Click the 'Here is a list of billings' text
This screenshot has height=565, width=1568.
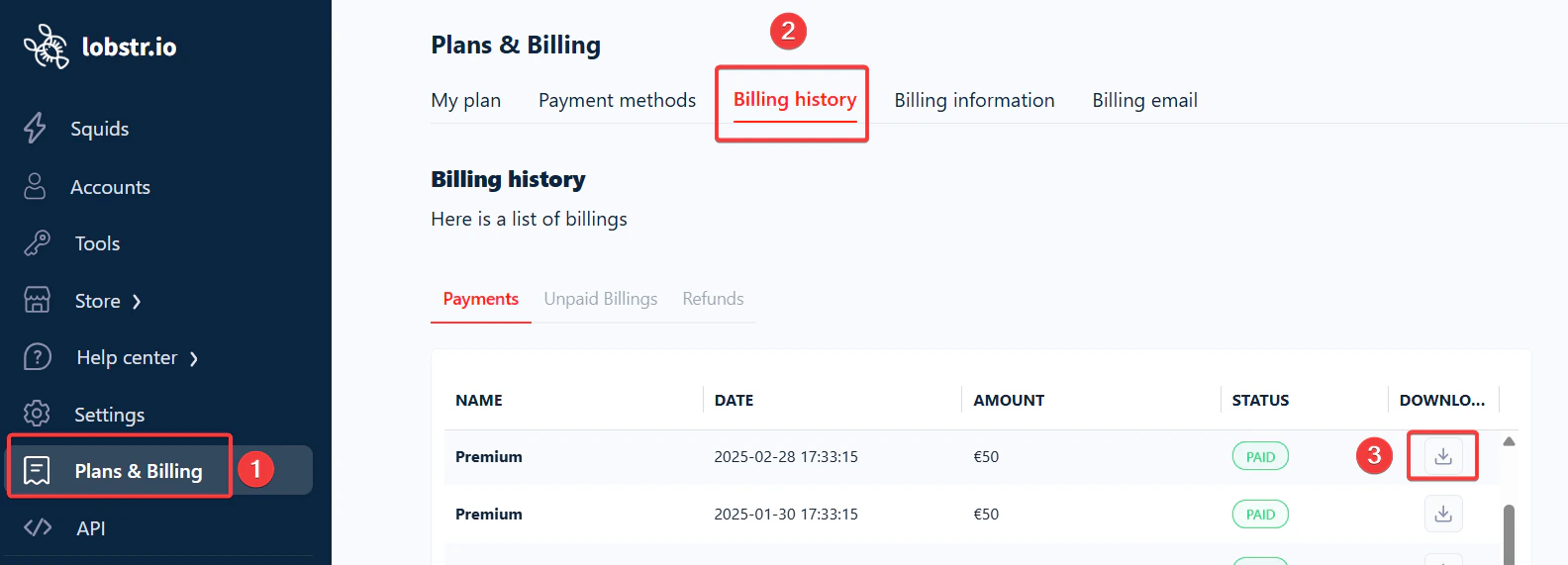coord(529,219)
